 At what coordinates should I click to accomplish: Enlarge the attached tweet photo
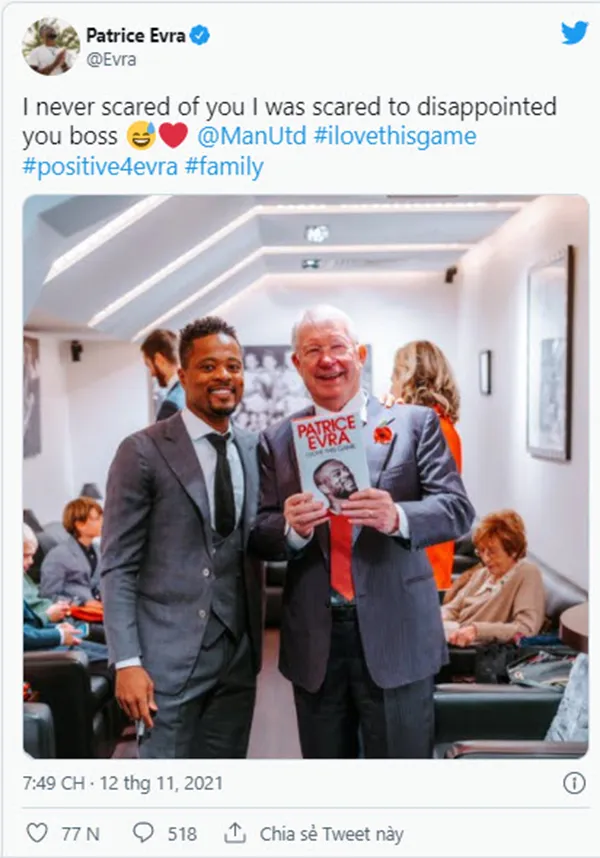pyautogui.click(x=306, y=476)
